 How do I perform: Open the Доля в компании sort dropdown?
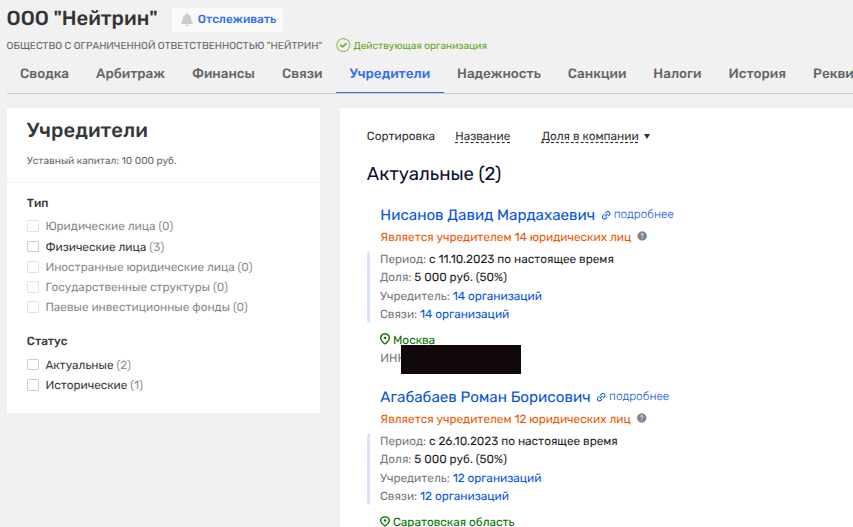point(595,136)
